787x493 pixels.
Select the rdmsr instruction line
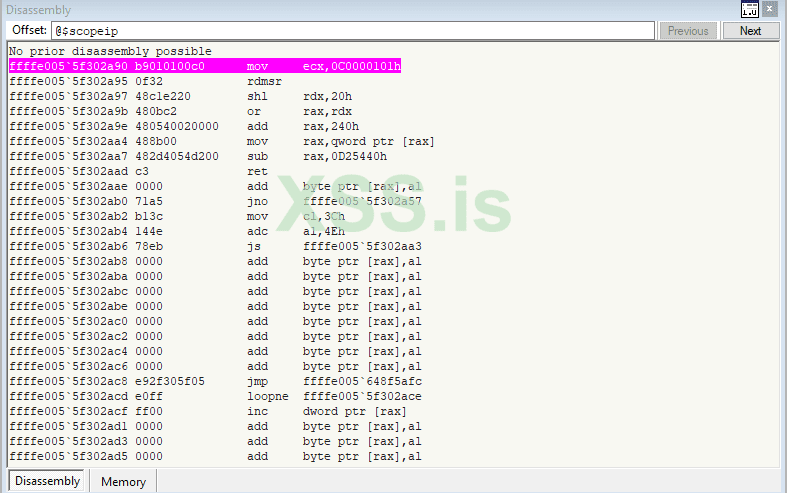pyautogui.click(x=146, y=81)
